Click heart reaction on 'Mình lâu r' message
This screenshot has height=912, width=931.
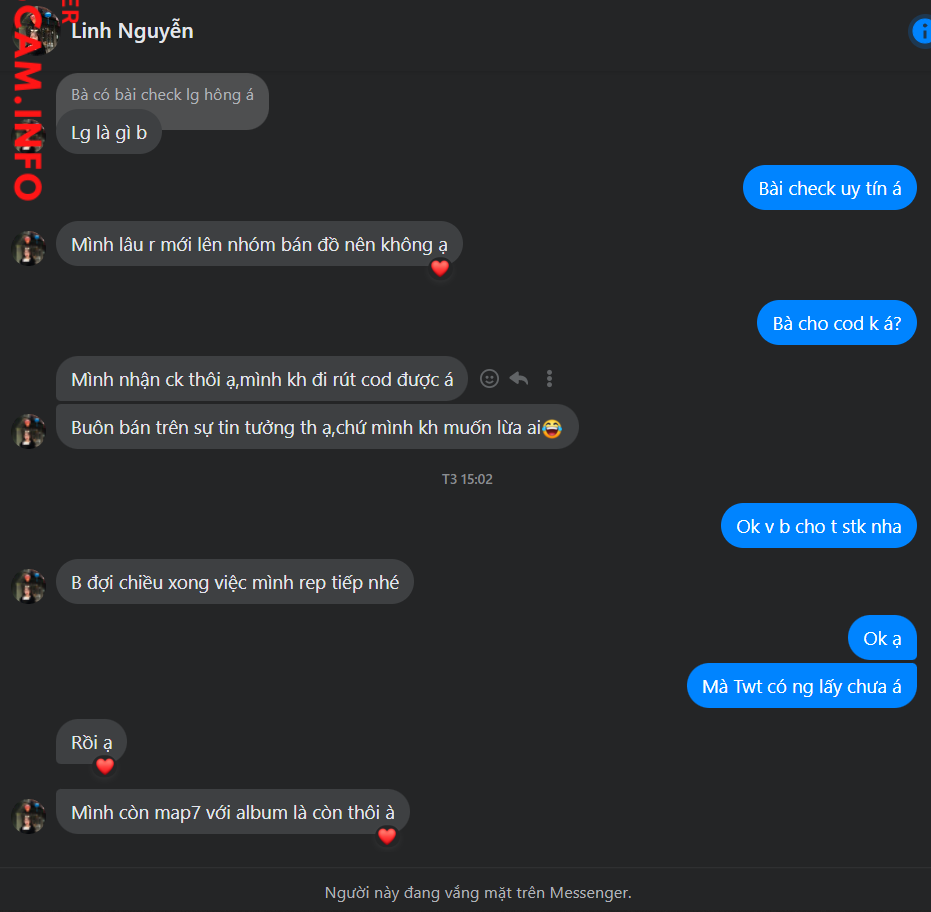[x=440, y=268]
